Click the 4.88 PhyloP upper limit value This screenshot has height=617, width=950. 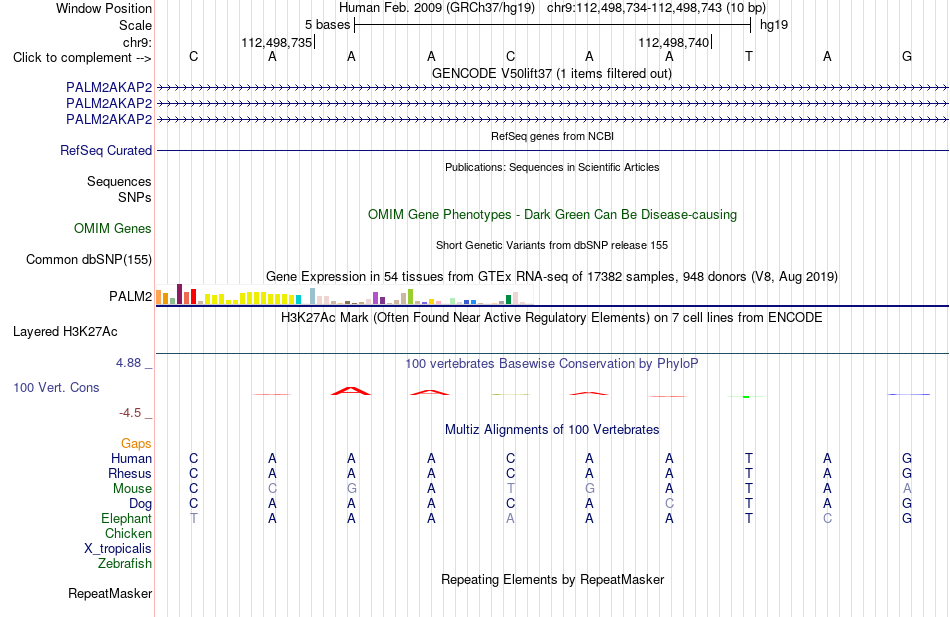(128, 362)
